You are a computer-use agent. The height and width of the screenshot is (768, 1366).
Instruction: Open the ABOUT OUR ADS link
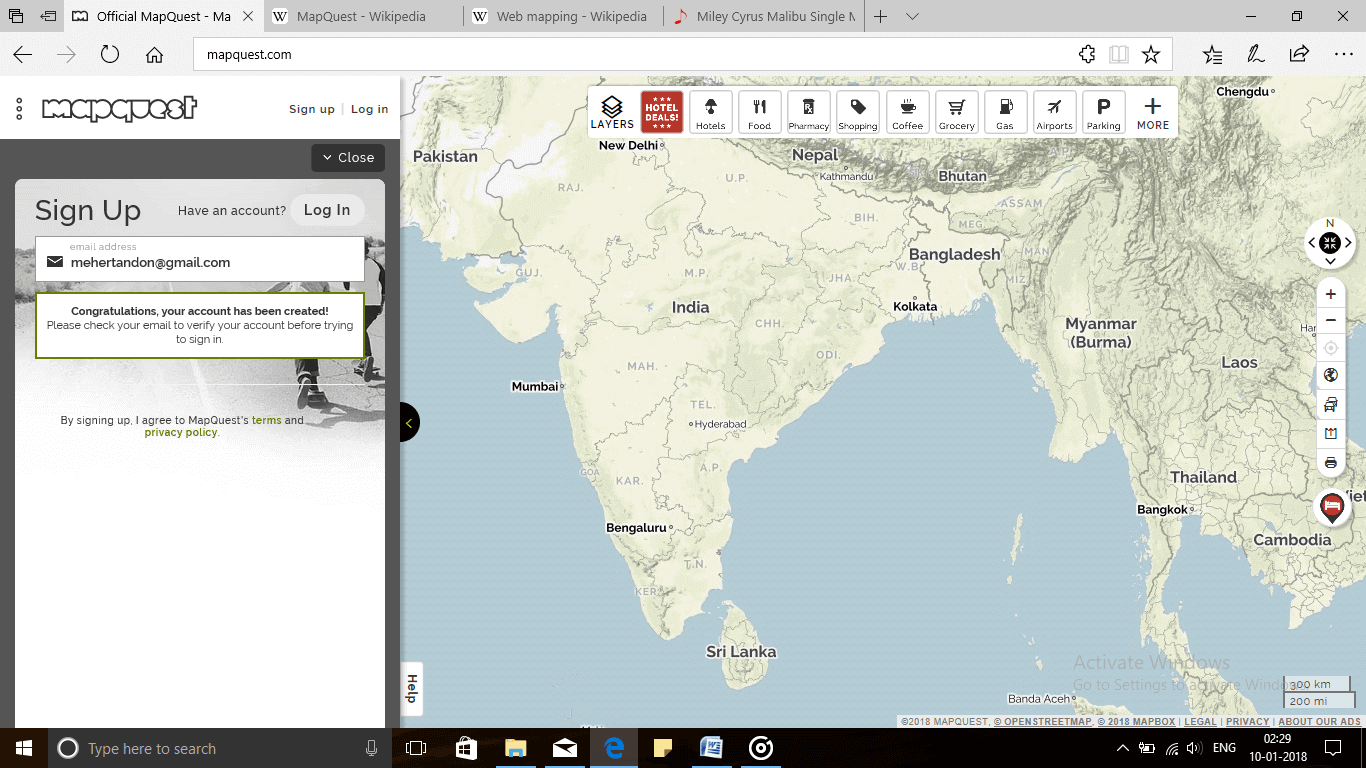pyautogui.click(x=1319, y=721)
